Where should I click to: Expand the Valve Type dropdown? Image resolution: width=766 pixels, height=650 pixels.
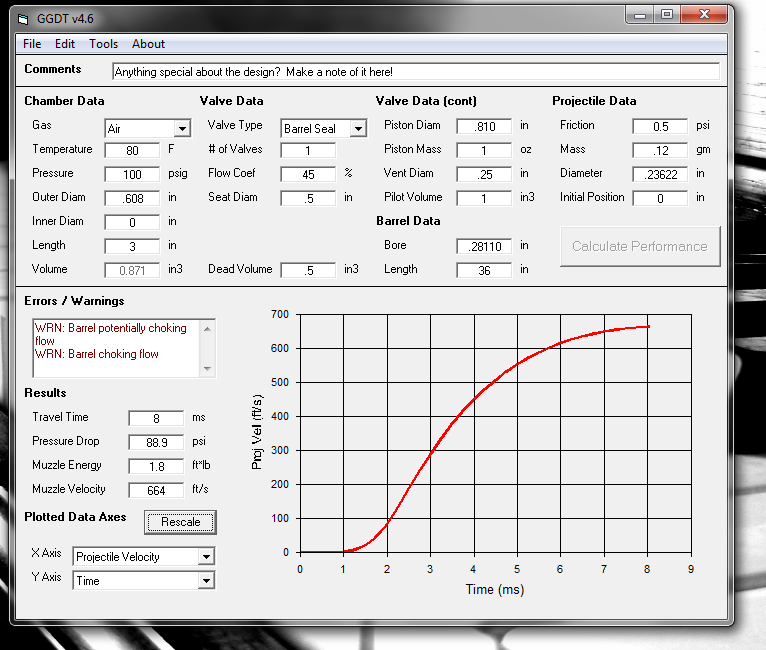(x=357, y=129)
